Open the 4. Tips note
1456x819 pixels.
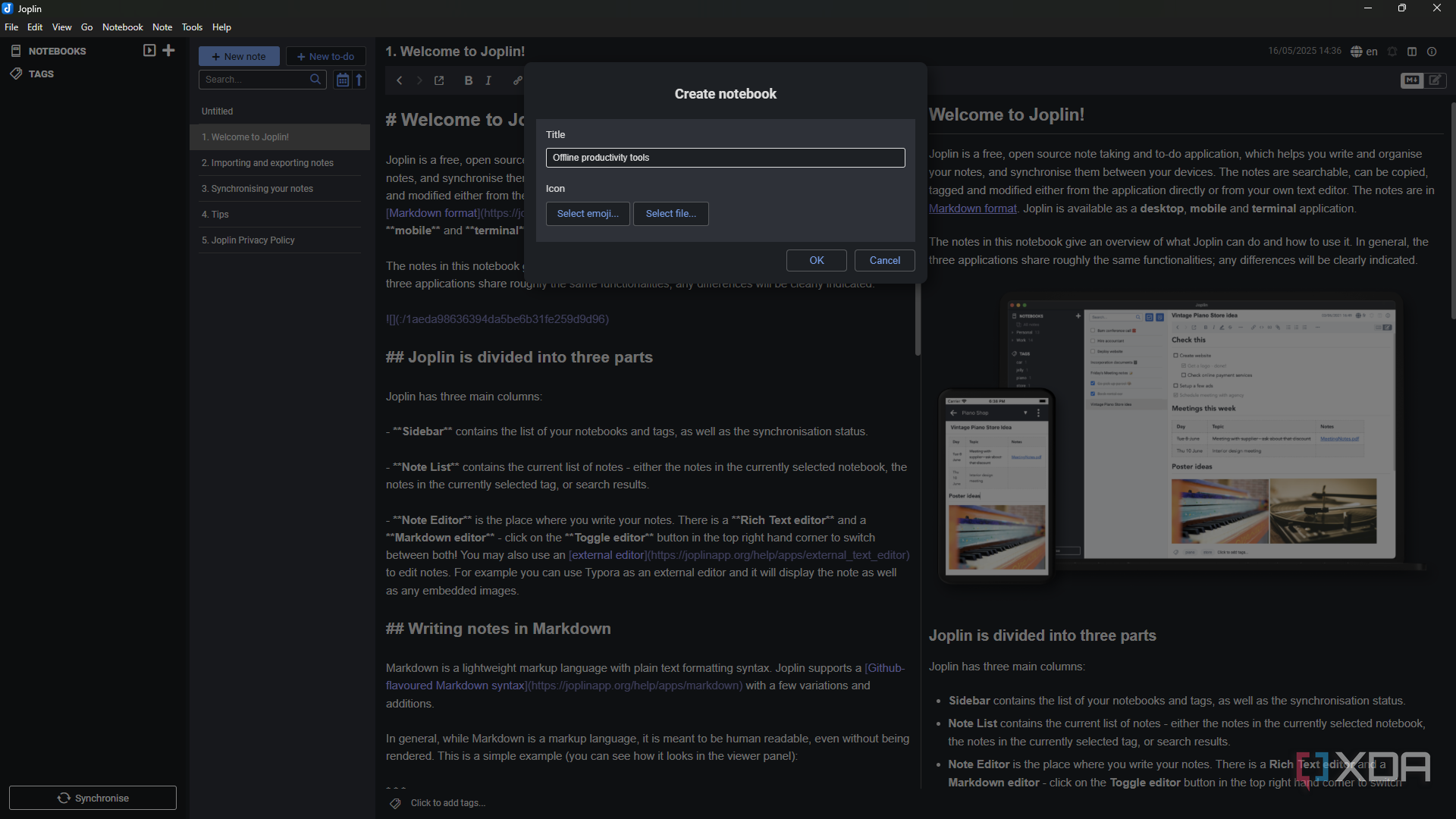280,215
